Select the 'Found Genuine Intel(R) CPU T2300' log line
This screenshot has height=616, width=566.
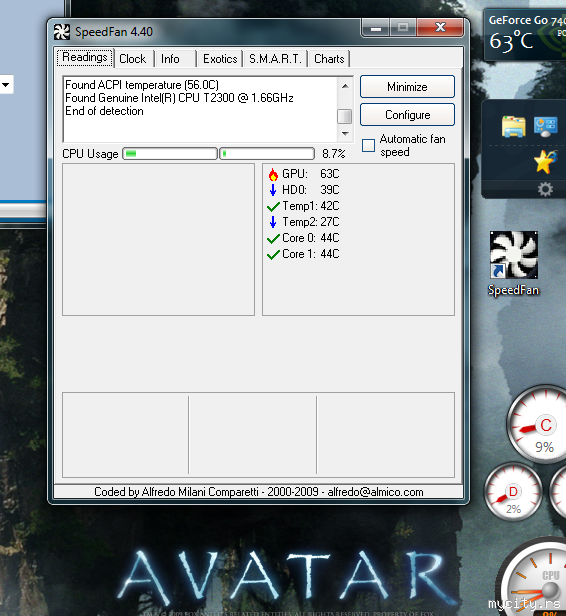pyautogui.click(x=179, y=98)
